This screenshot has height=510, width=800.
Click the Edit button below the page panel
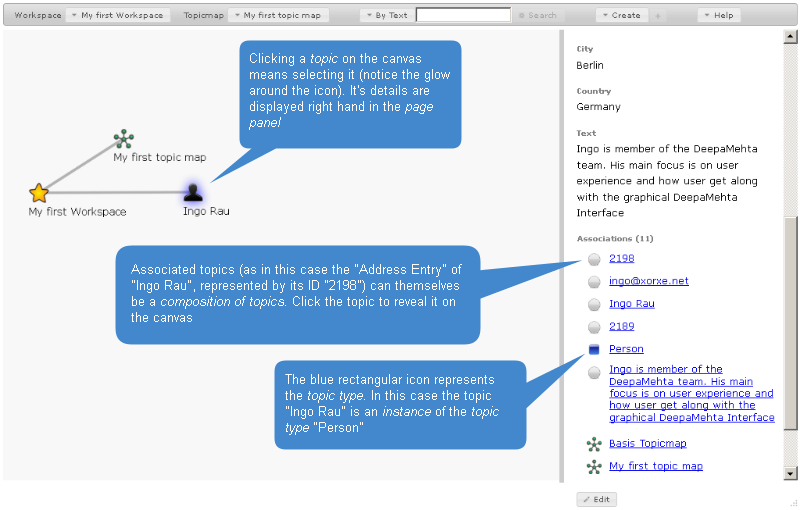pos(596,499)
